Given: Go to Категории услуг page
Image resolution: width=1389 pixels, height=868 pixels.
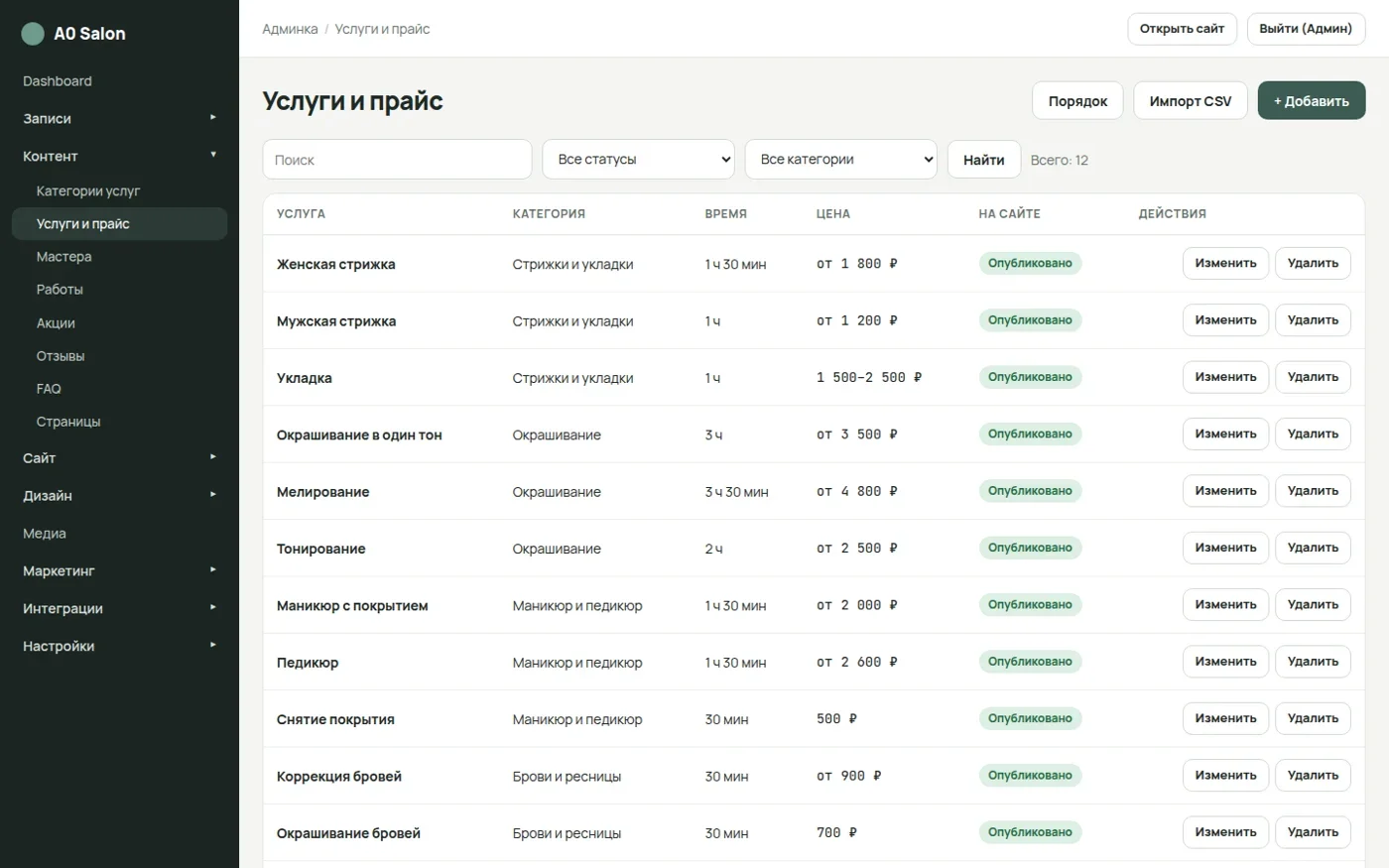Looking at the screenshot, I should (x=119, y=190).
